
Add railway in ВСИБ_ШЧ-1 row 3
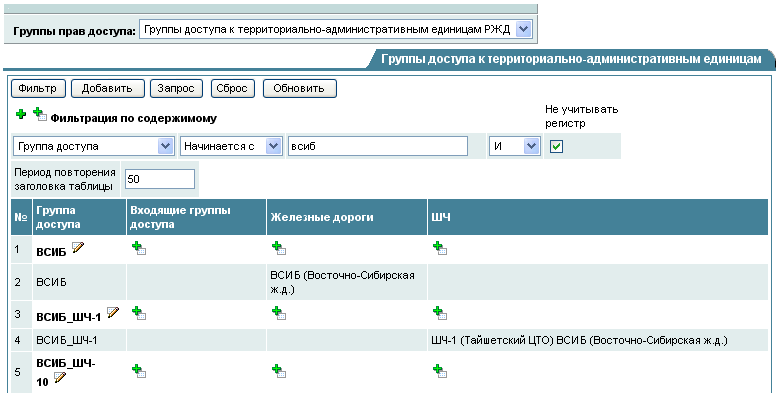(279, 313)
